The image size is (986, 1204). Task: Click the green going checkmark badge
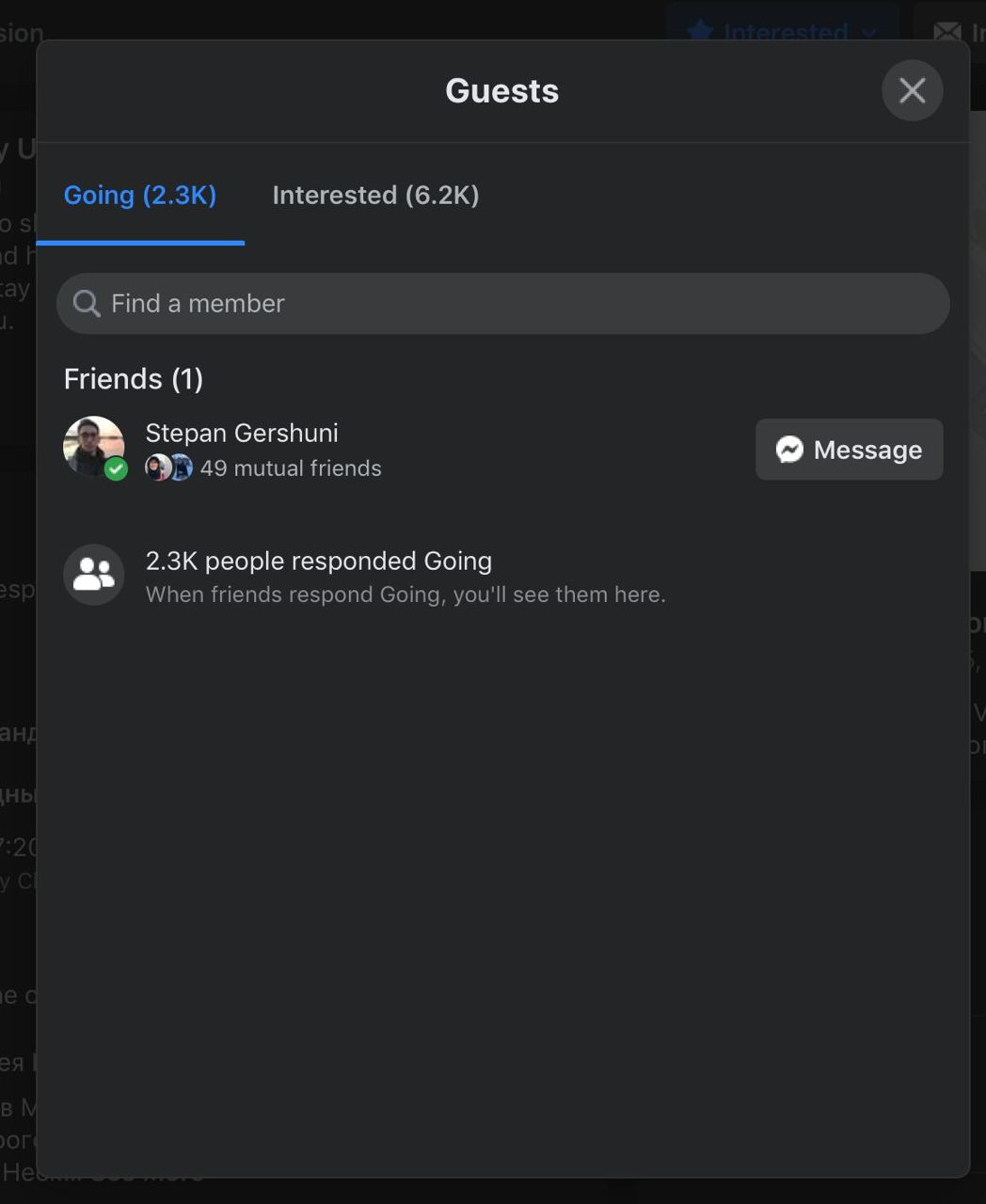click(x=116, y=468)
